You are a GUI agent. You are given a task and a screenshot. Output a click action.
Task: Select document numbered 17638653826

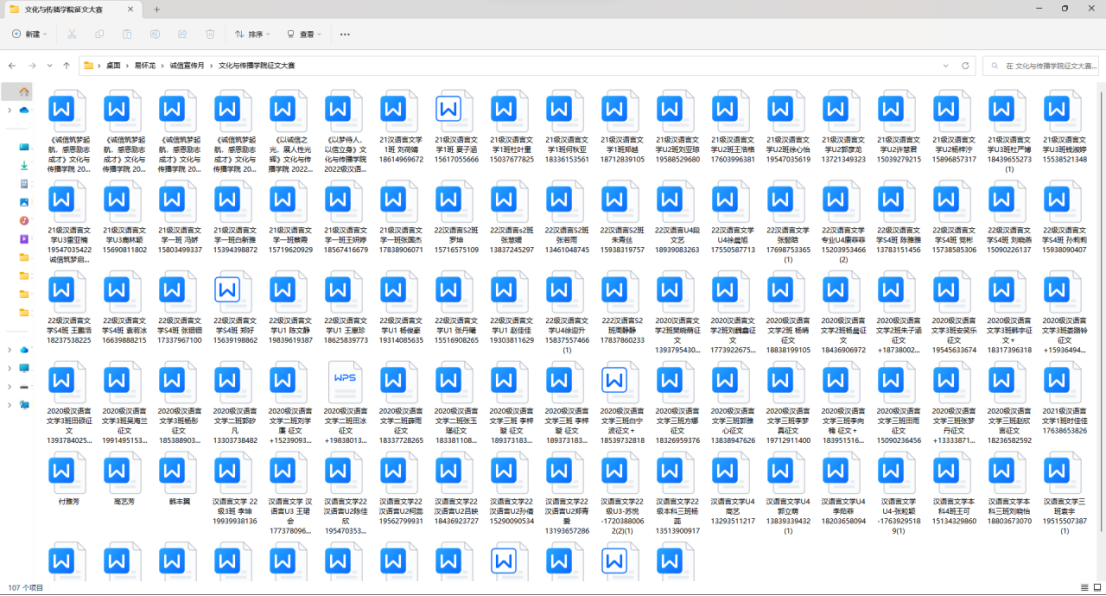coord(1064,398)
